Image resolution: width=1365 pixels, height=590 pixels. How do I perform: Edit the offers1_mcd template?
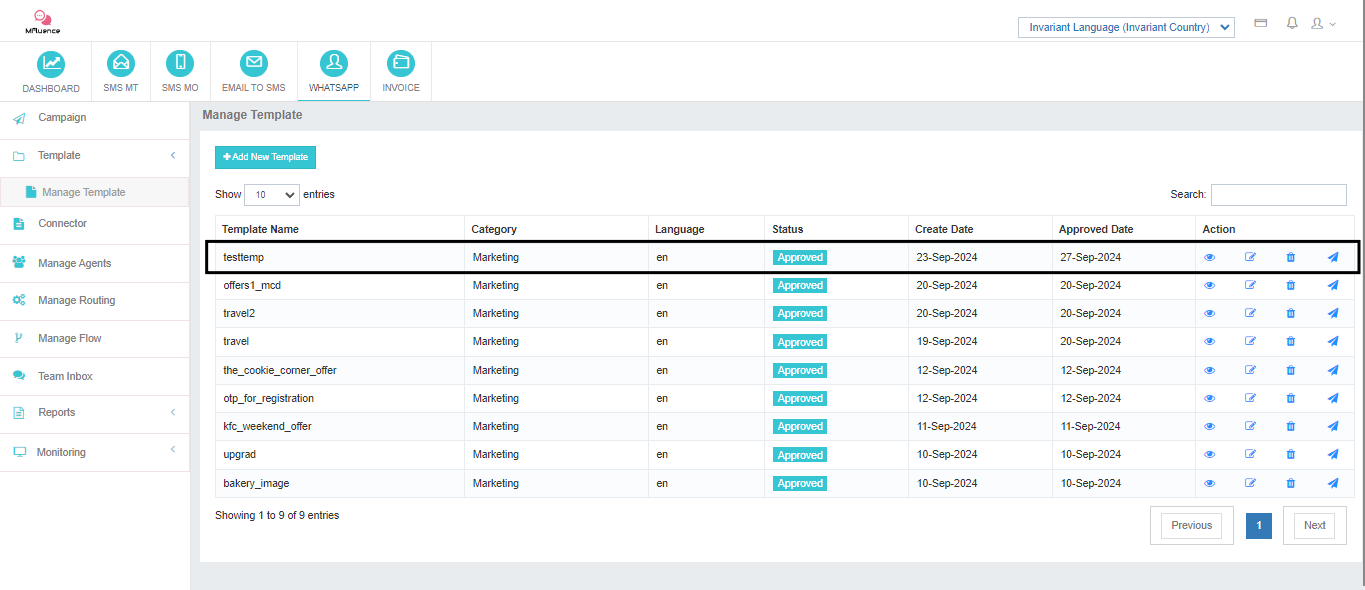pyautogui.click(x=1250, y=286)
